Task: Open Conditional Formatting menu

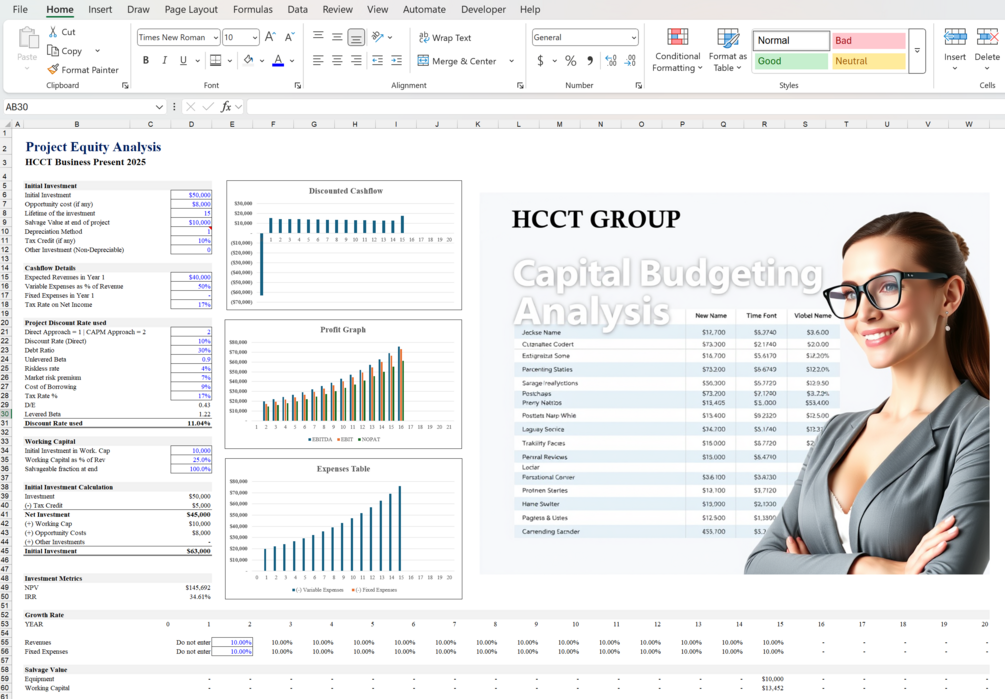Action: pyautogui.click(x=677, y=50)
